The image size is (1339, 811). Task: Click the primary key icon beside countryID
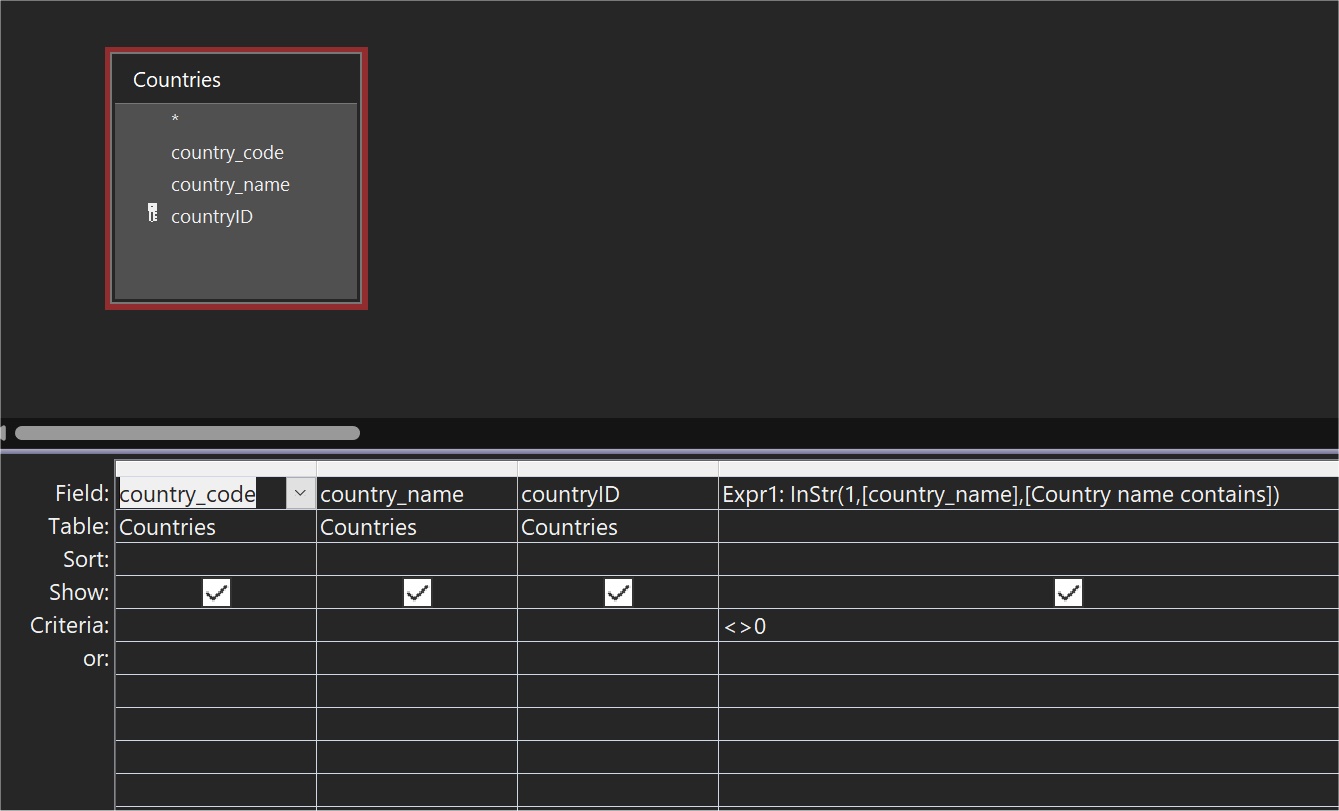click(x=152, y=213)
